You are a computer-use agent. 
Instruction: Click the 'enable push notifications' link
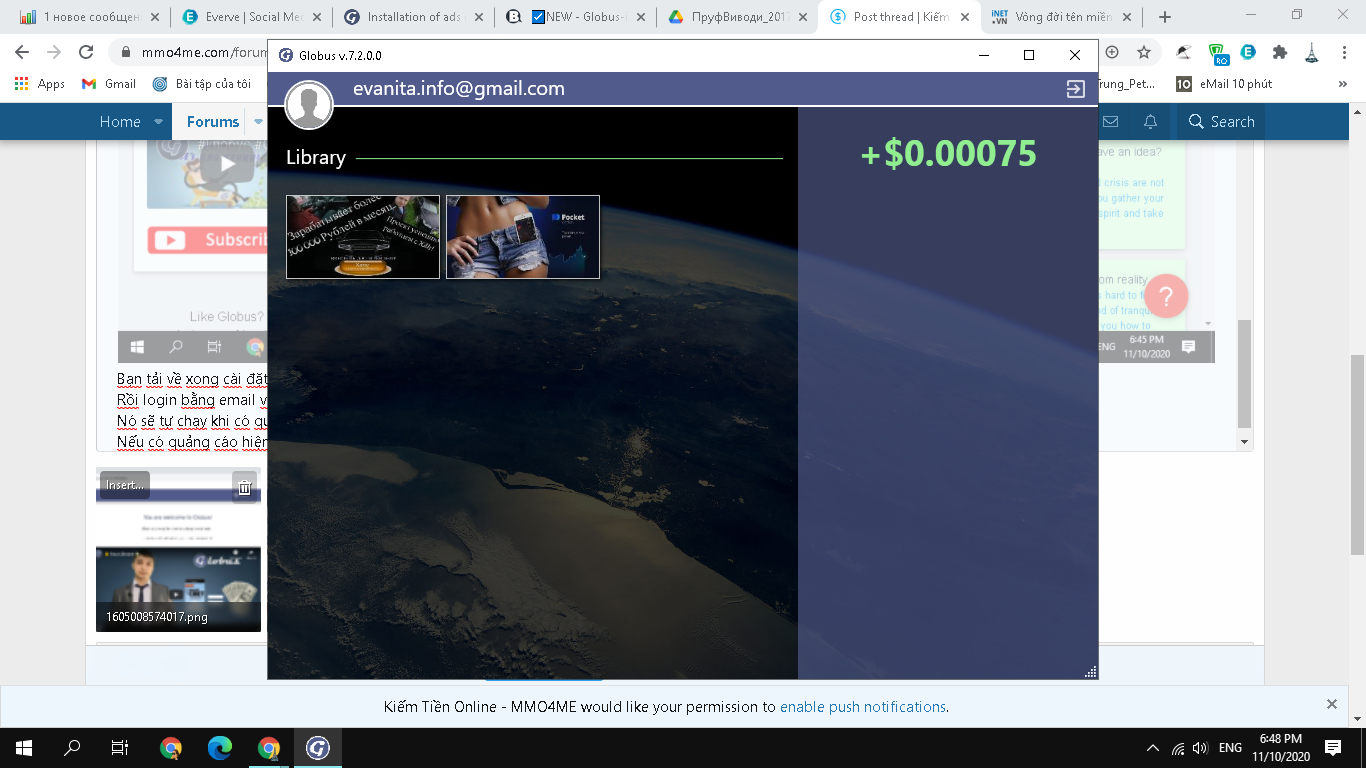click(x=862, y=707)
